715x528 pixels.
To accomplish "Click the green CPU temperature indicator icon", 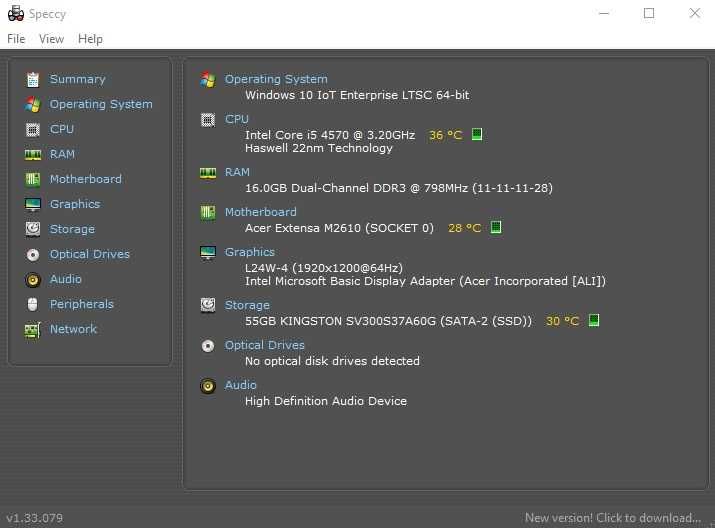I will 477,135.
